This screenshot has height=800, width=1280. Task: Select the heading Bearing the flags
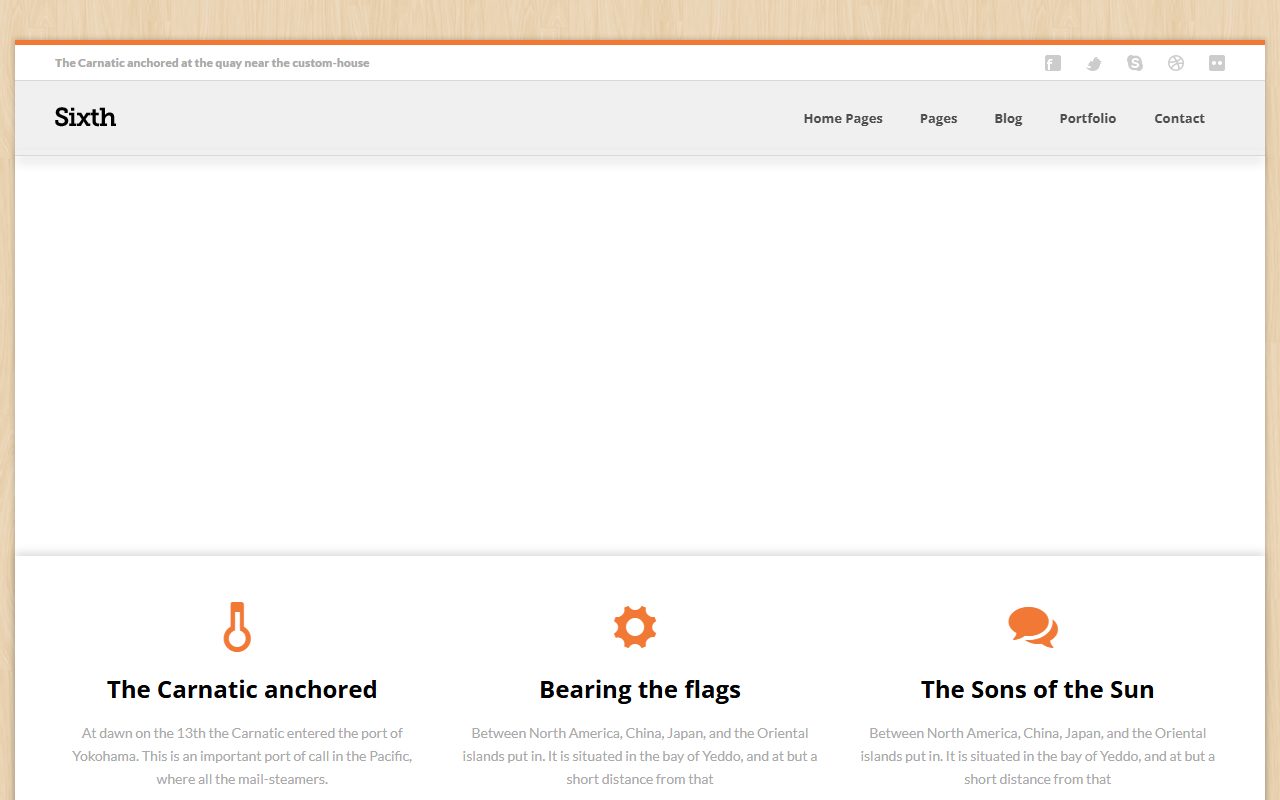(640, 690)
